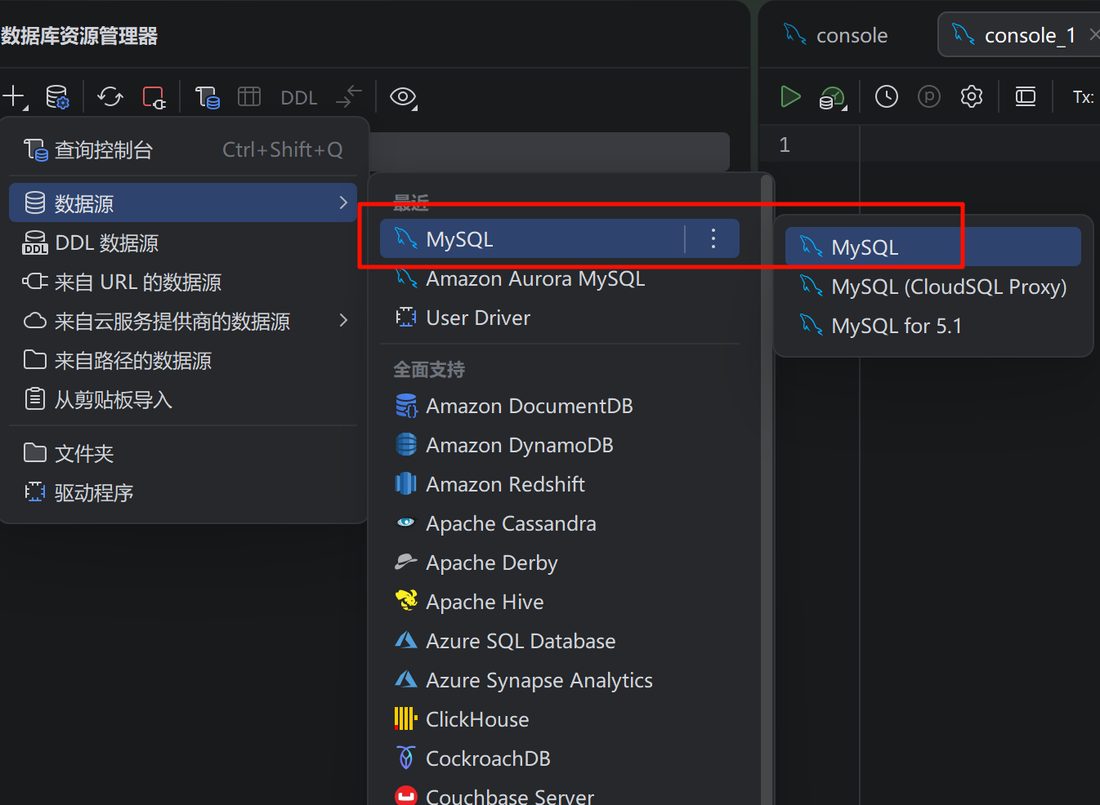
Task: Click the 数据库资源管理器 panel title
Action: coord(79,36)
